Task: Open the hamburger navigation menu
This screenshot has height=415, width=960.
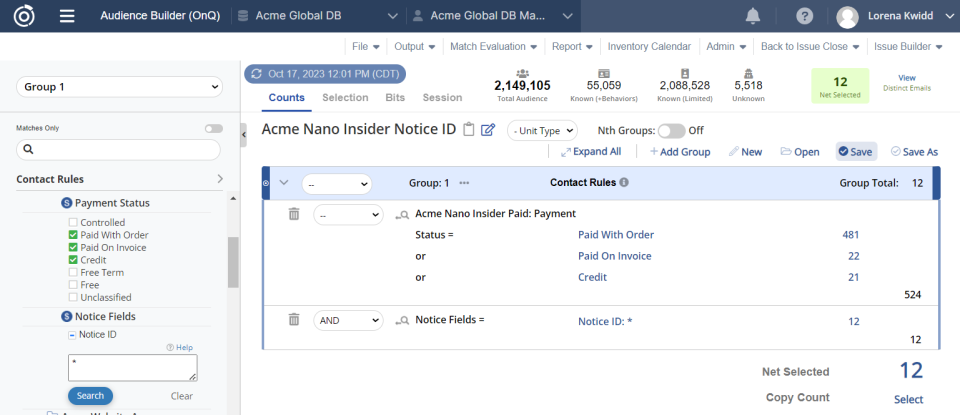Action: coord(67,16)
